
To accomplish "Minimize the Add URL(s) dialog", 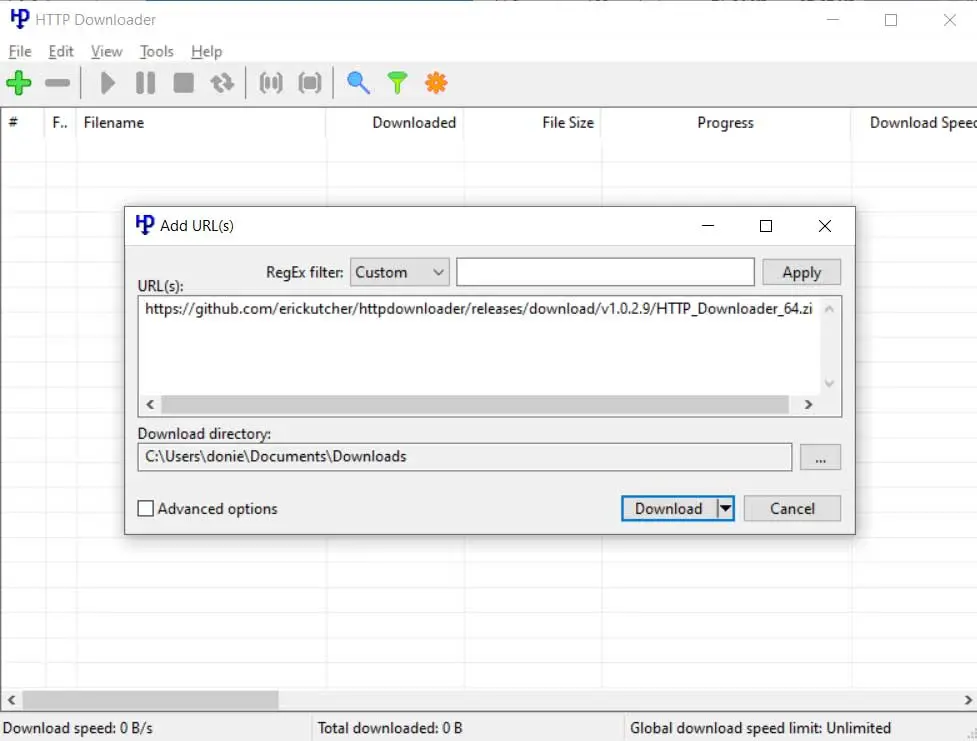I will pos(708,226).
